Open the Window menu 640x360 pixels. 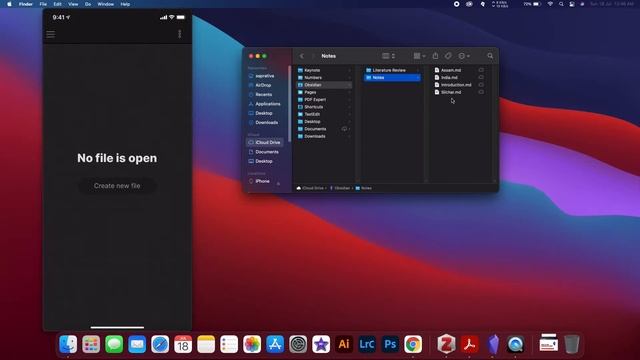pyautogui.click(x=105, y=4)
